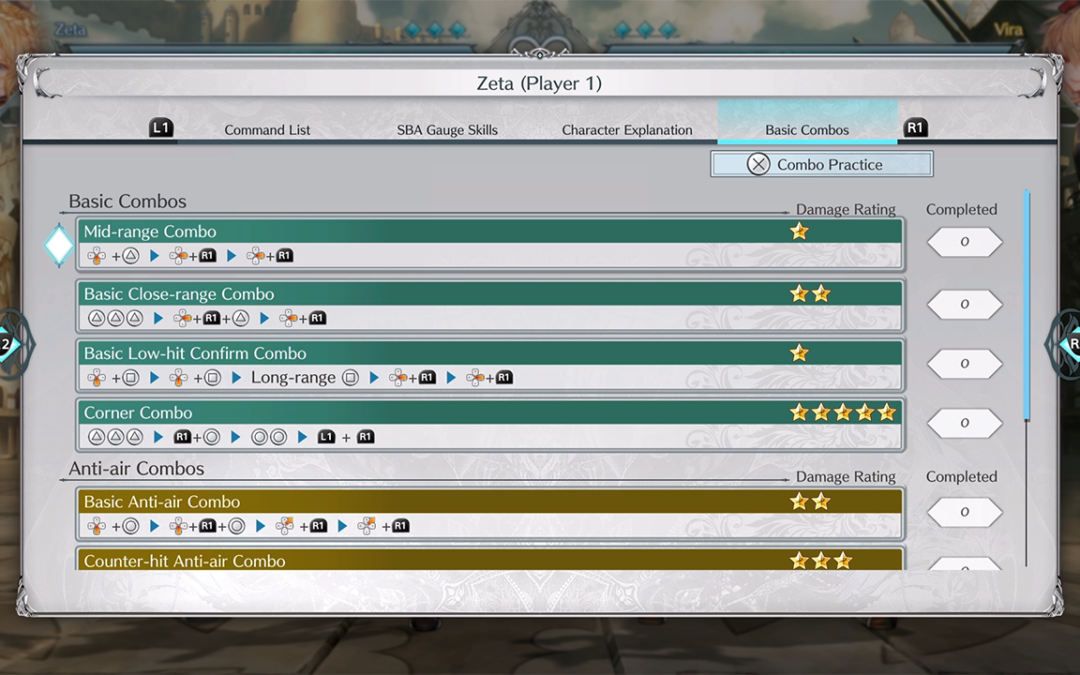
Task: Select the Basic Close-range Combo entry
Action: (490, 305)
